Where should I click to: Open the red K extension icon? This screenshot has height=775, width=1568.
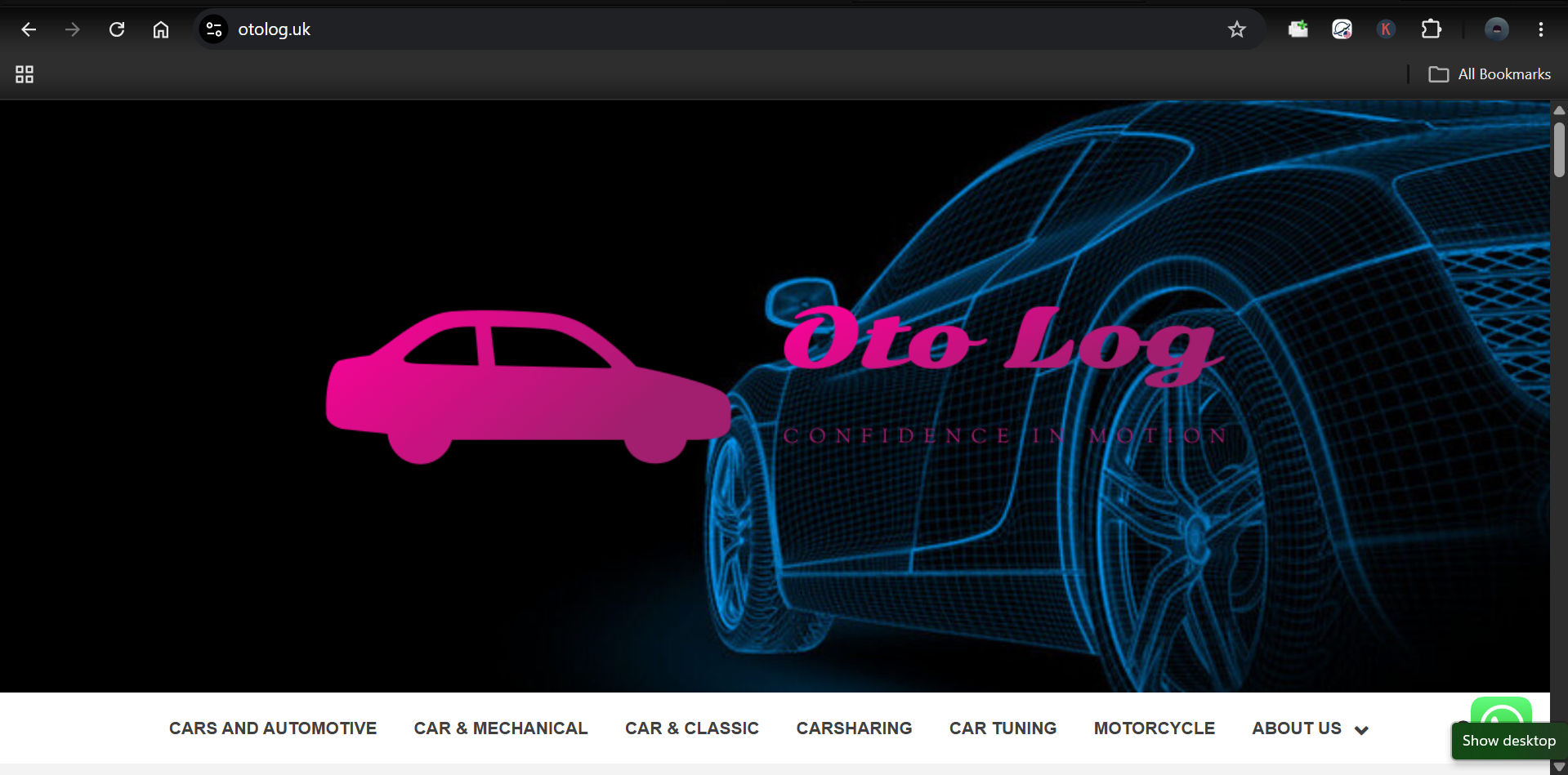1386,29
